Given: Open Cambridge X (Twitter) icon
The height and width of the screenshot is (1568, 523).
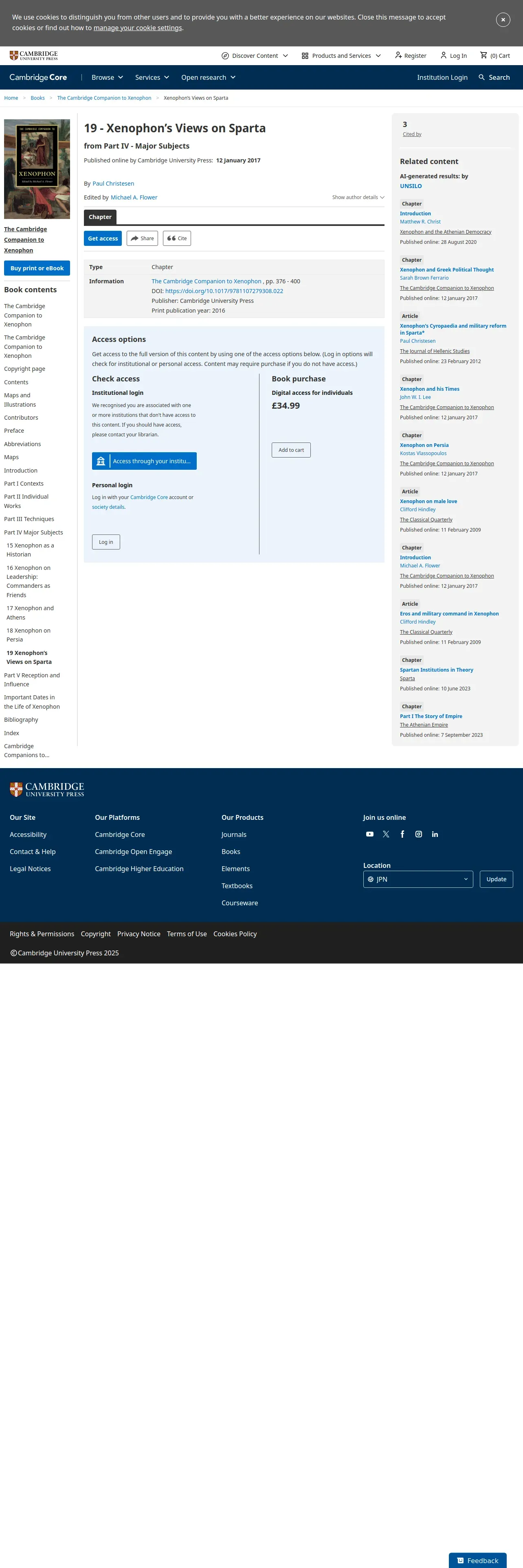Looking at the screenshot, I should pyautogui.click(x=386, y=834).
